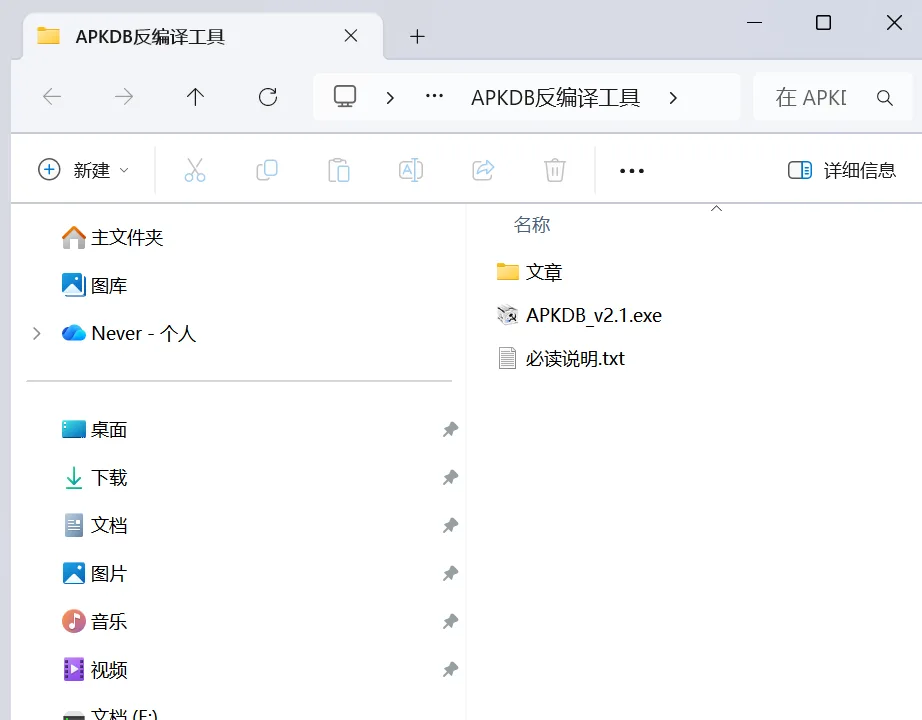Close the APKDB反编译工具 tab
The image size is (922, 720).
tap(351, 36)
